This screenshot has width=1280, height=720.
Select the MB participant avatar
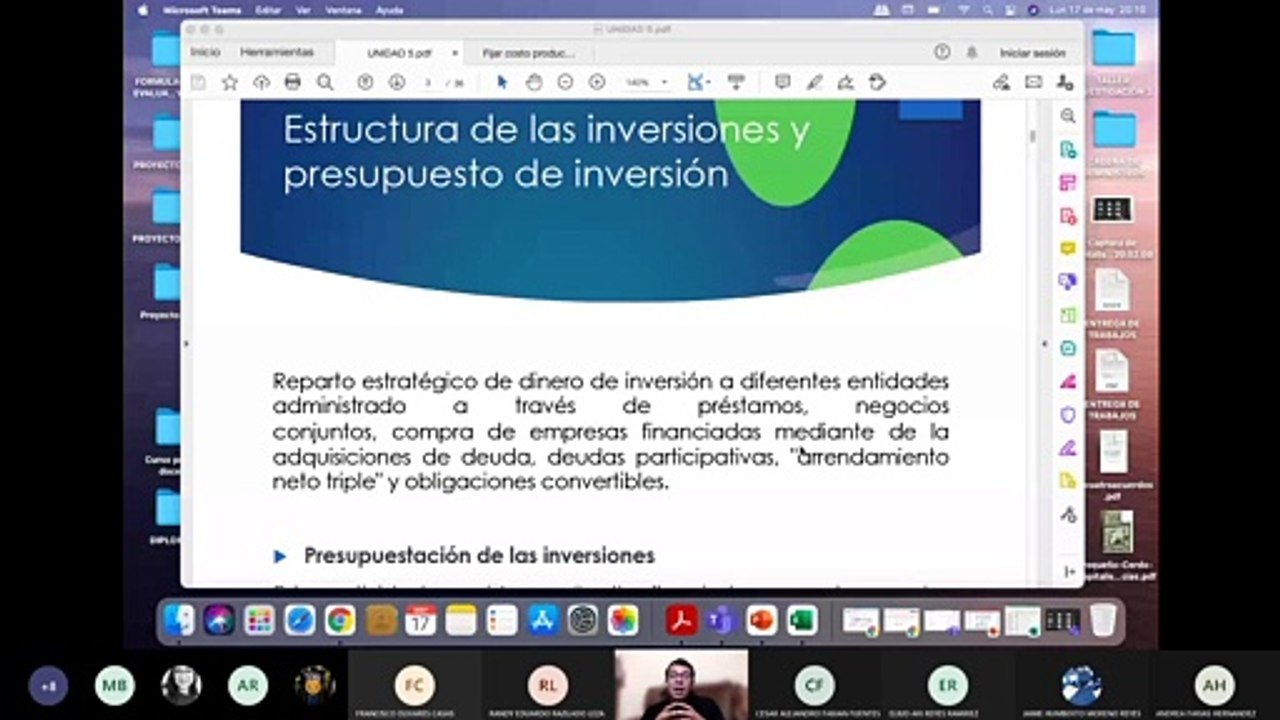point(115,686)
